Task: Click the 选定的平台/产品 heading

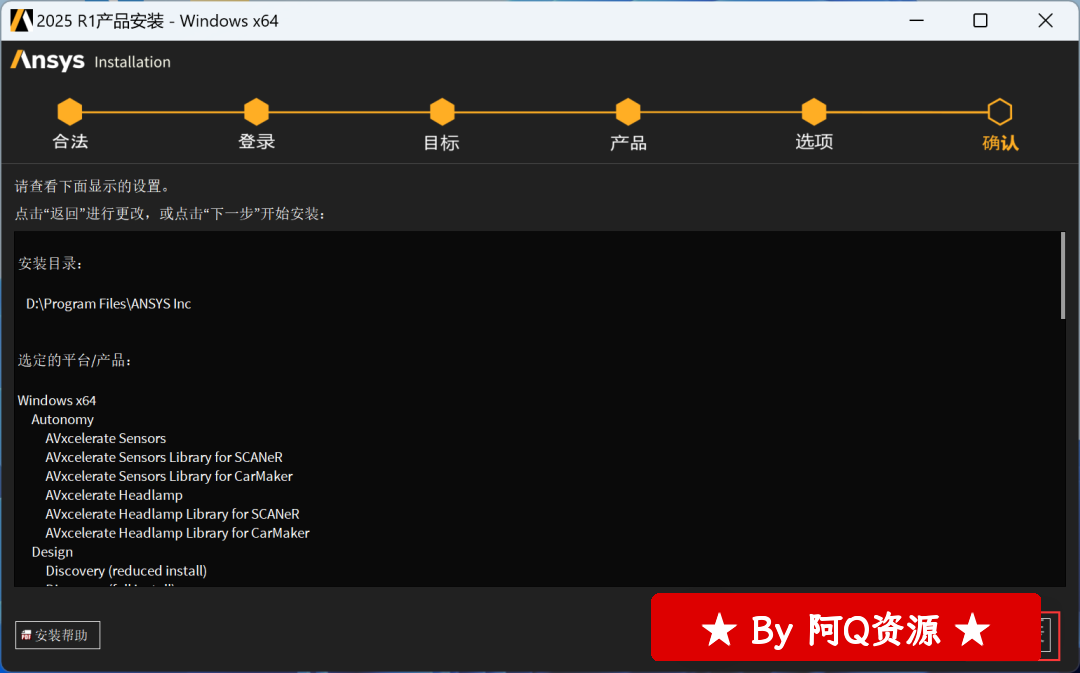Action: pyautogui.click(x=74, y=360)
